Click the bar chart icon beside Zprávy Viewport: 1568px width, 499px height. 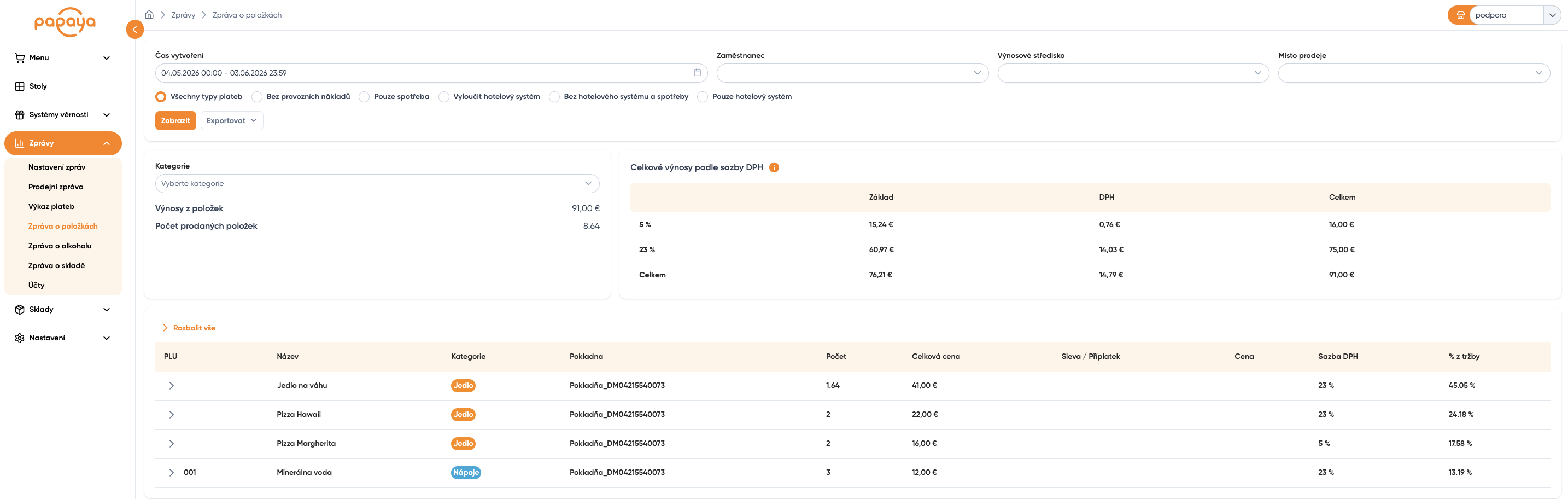[20, 143]
